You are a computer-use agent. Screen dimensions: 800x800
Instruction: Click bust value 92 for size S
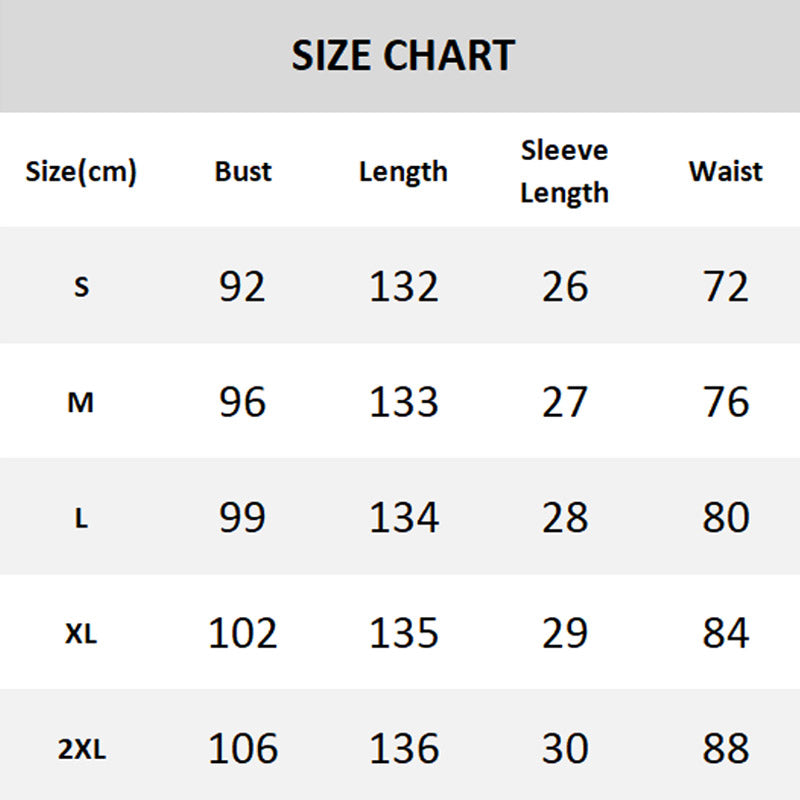pos(242,287)
